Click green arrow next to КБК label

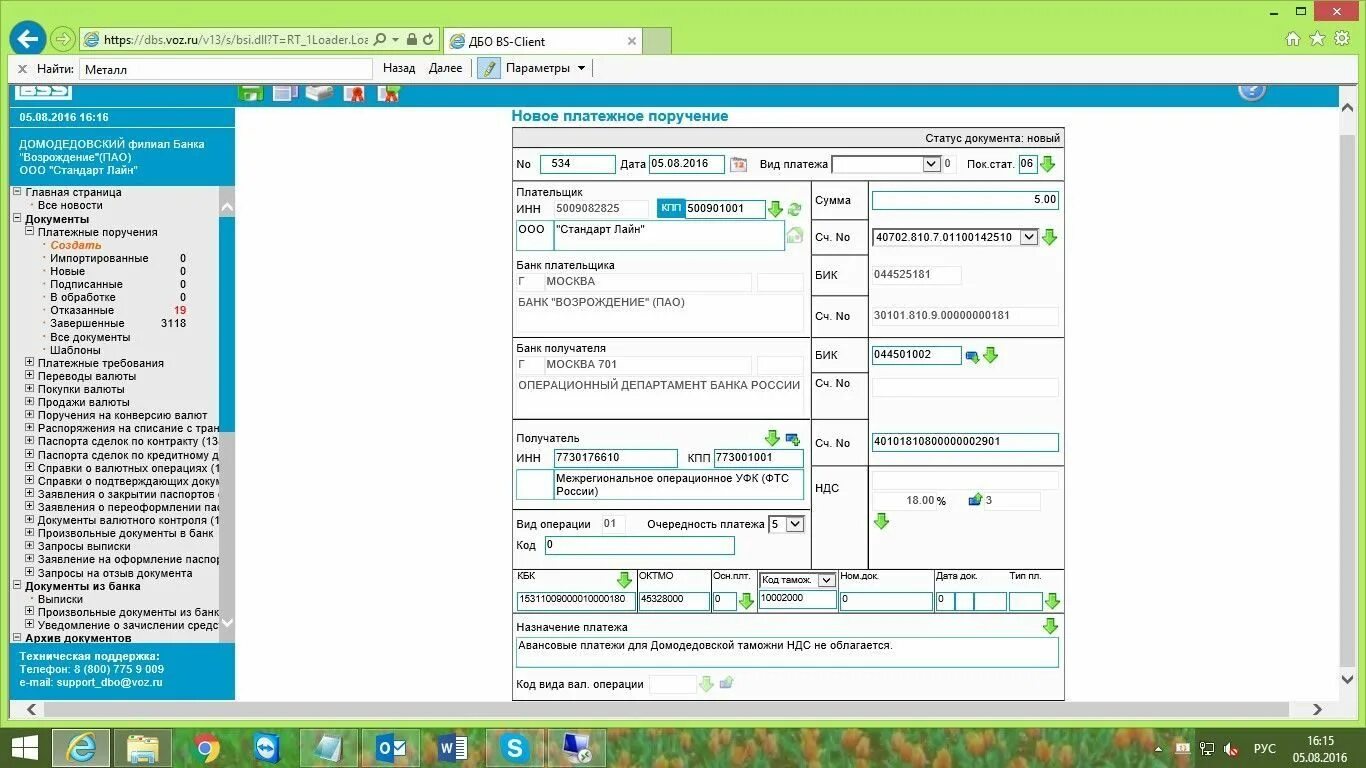click(x=624, y=580)
